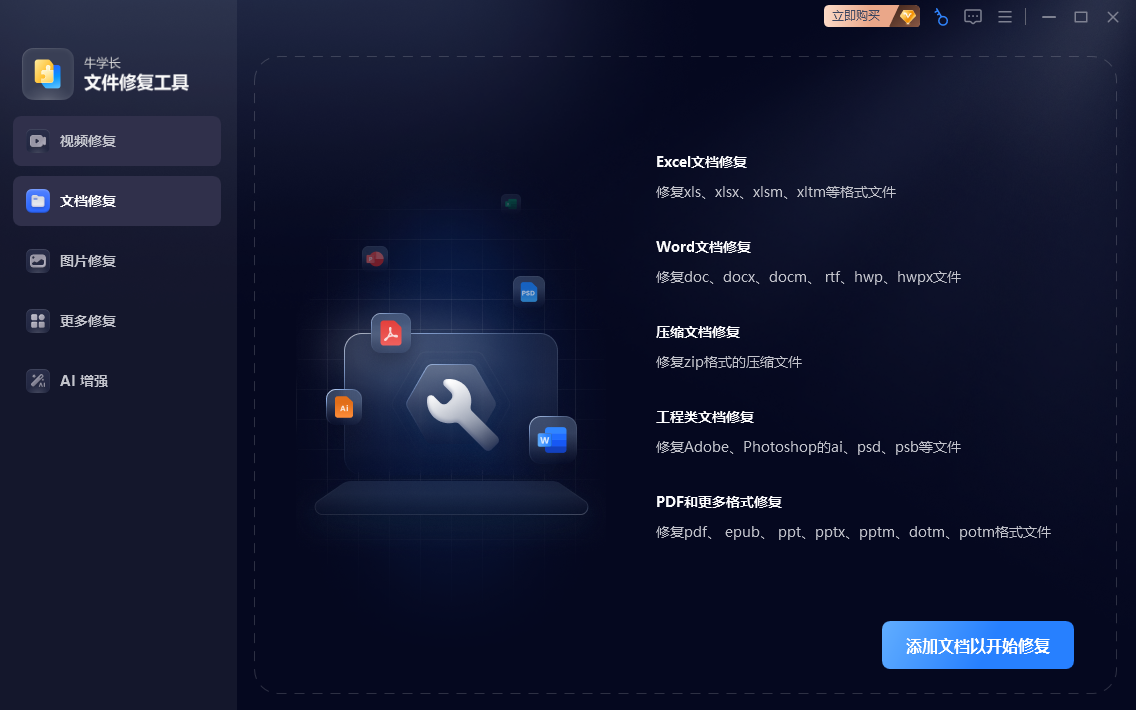This screenshot has height=710, width=1136.
Task: Click the blue key registration icon
Action: (940, 17)
